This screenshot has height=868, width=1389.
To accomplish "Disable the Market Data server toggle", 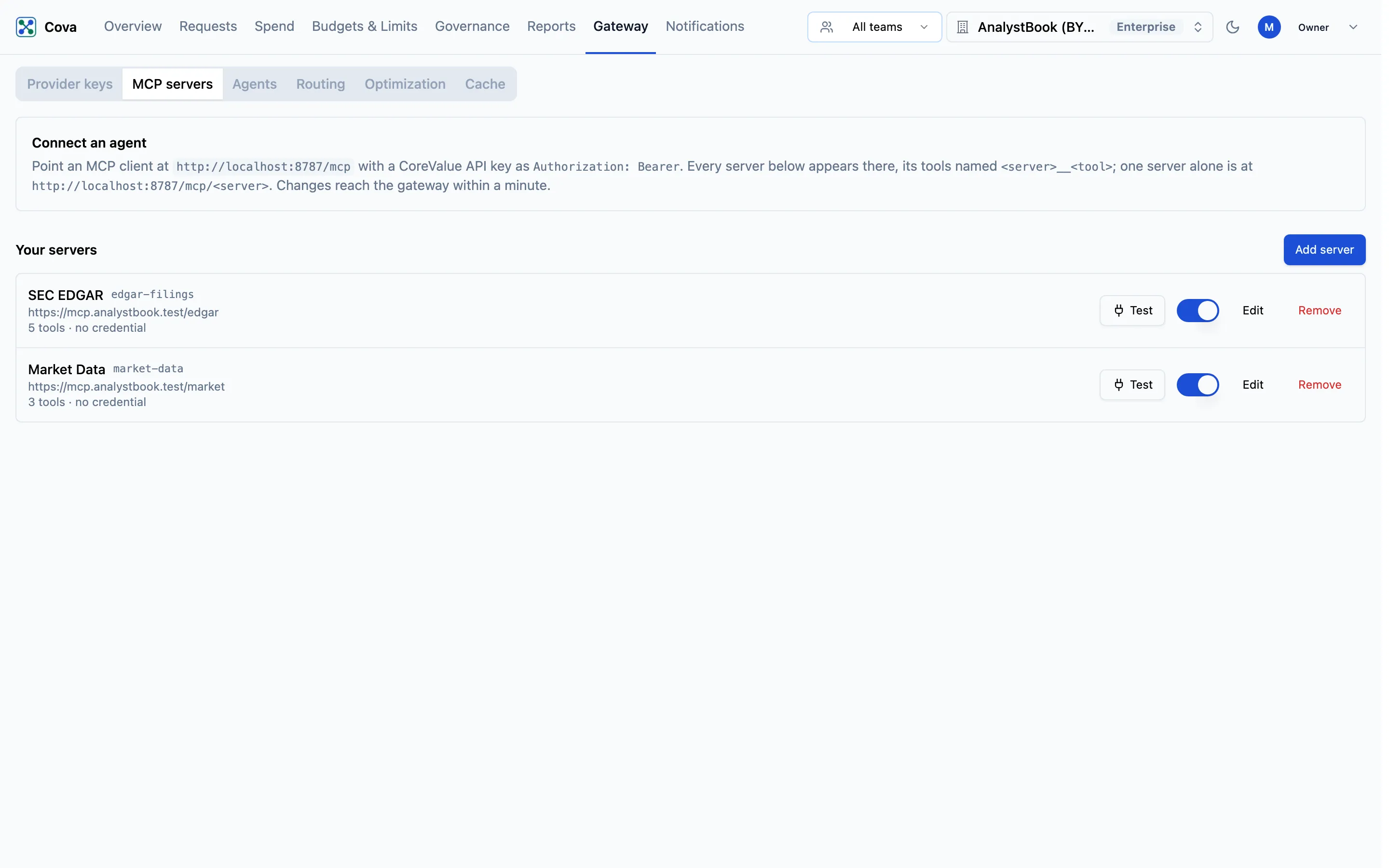I will (1198, 385).
